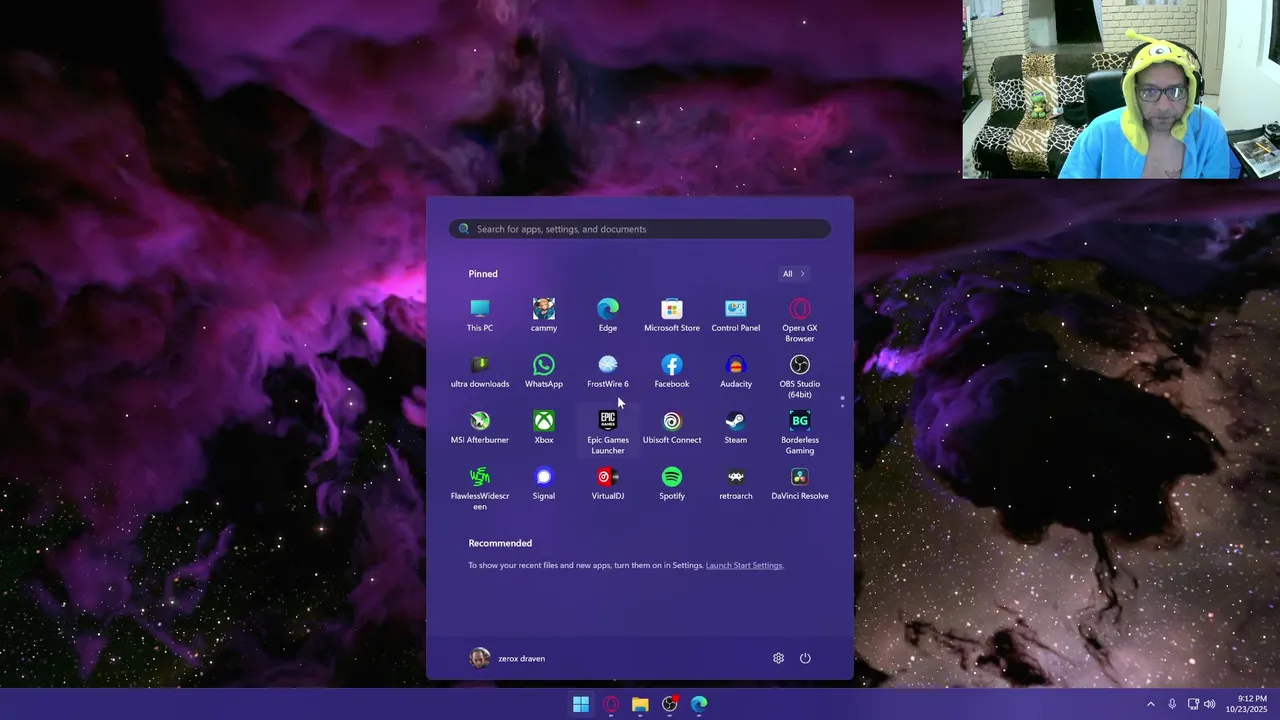Open Launch Start Settings link
1280x720 pixels.
744,566
